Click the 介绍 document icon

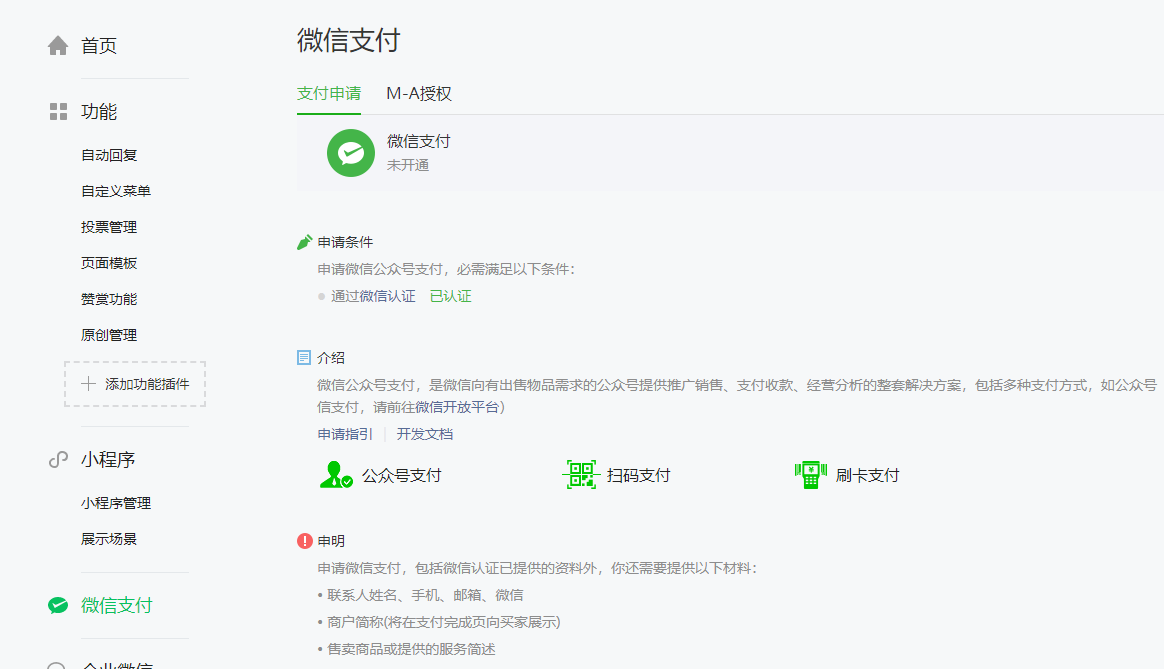(x=304, y=358)
